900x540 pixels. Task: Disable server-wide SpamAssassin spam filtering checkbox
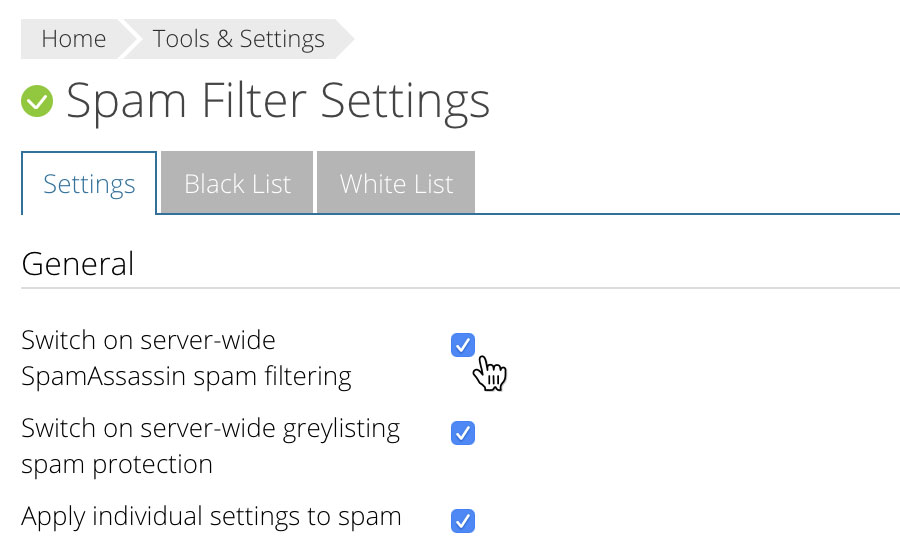463,345
